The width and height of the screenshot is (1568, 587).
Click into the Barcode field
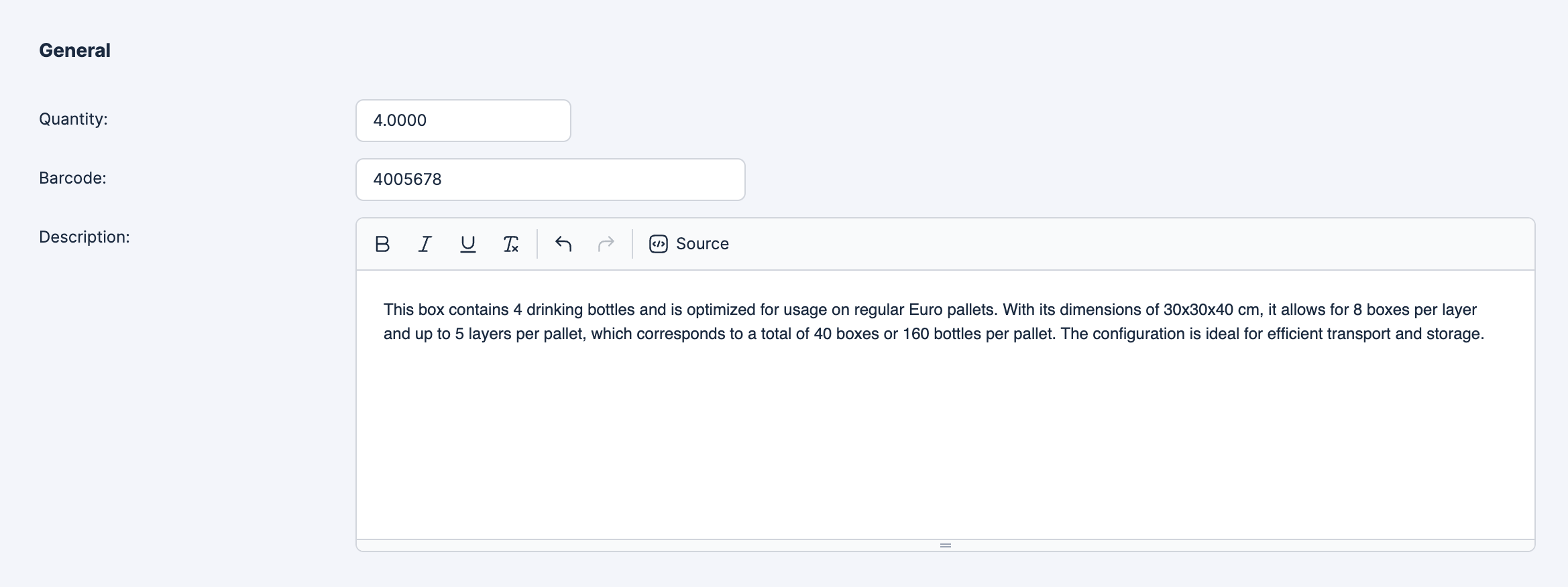550,180
